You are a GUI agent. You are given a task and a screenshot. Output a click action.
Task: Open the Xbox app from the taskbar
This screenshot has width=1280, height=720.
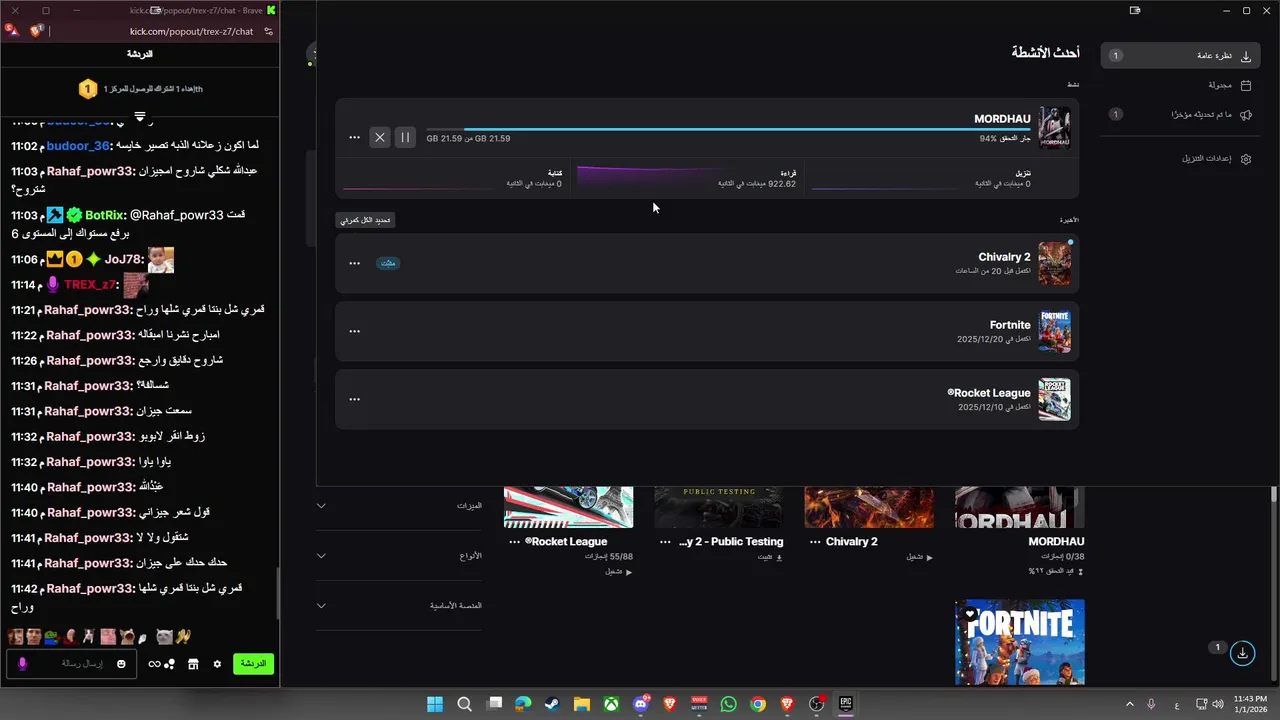(x=611, y=704)
